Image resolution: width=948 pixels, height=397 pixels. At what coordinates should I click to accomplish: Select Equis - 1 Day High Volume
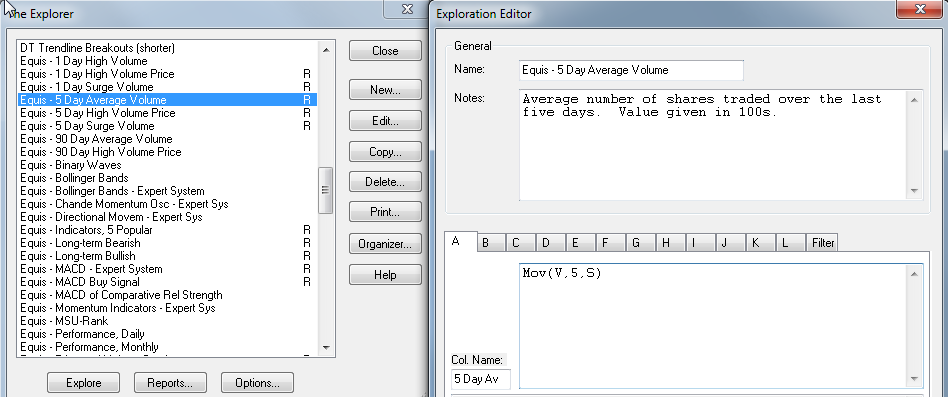(167, 60)
